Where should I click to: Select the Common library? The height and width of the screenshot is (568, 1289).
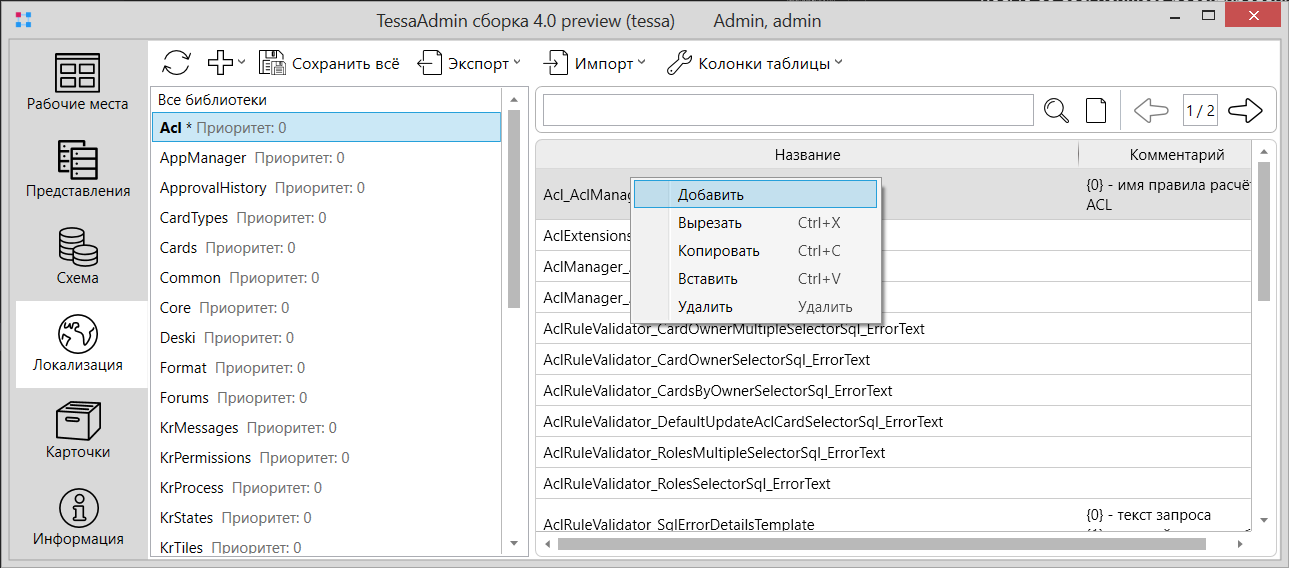click(x=326, y=278)
